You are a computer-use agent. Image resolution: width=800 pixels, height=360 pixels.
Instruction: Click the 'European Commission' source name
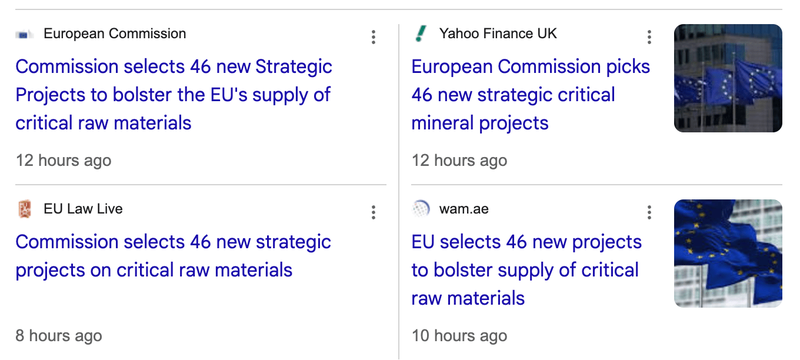pyautogui.click(x=115, y=34)
